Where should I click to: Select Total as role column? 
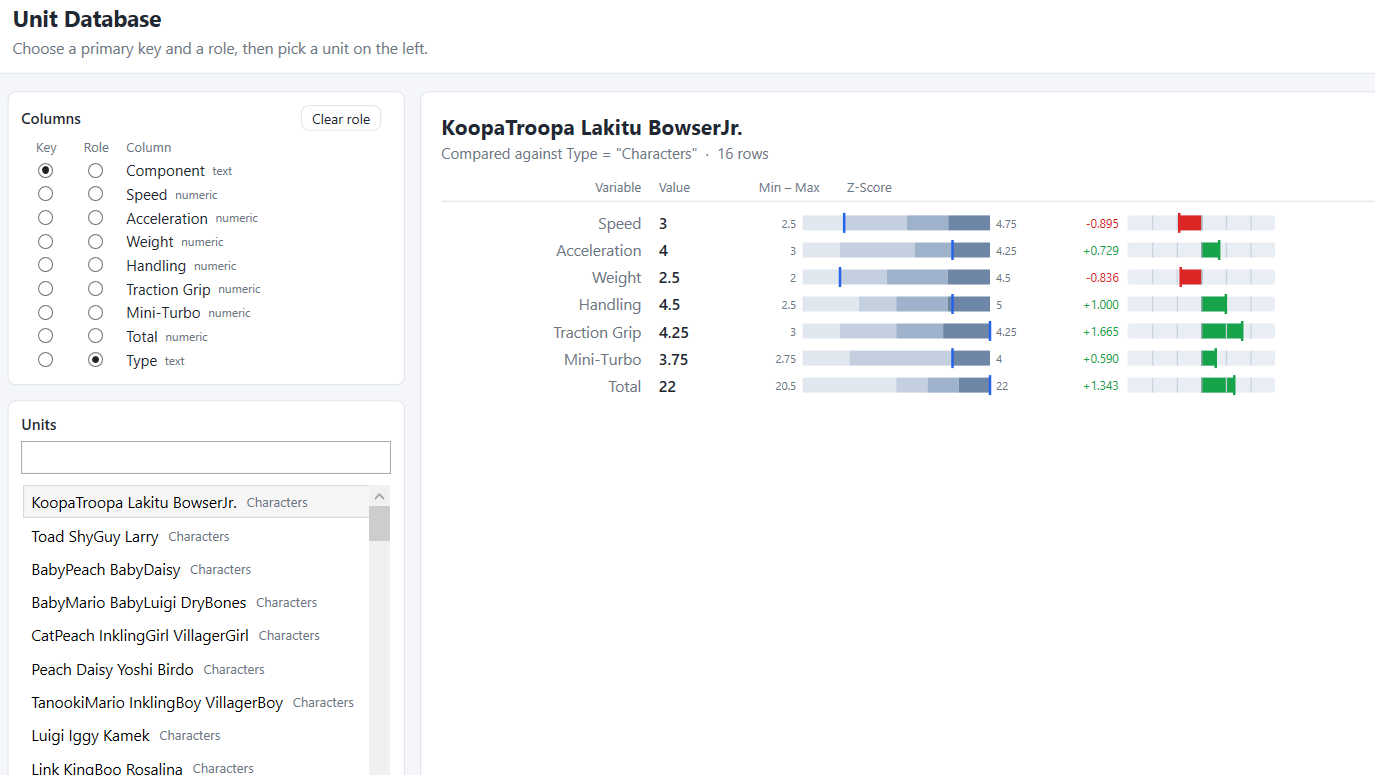click(x=95, y=336)
